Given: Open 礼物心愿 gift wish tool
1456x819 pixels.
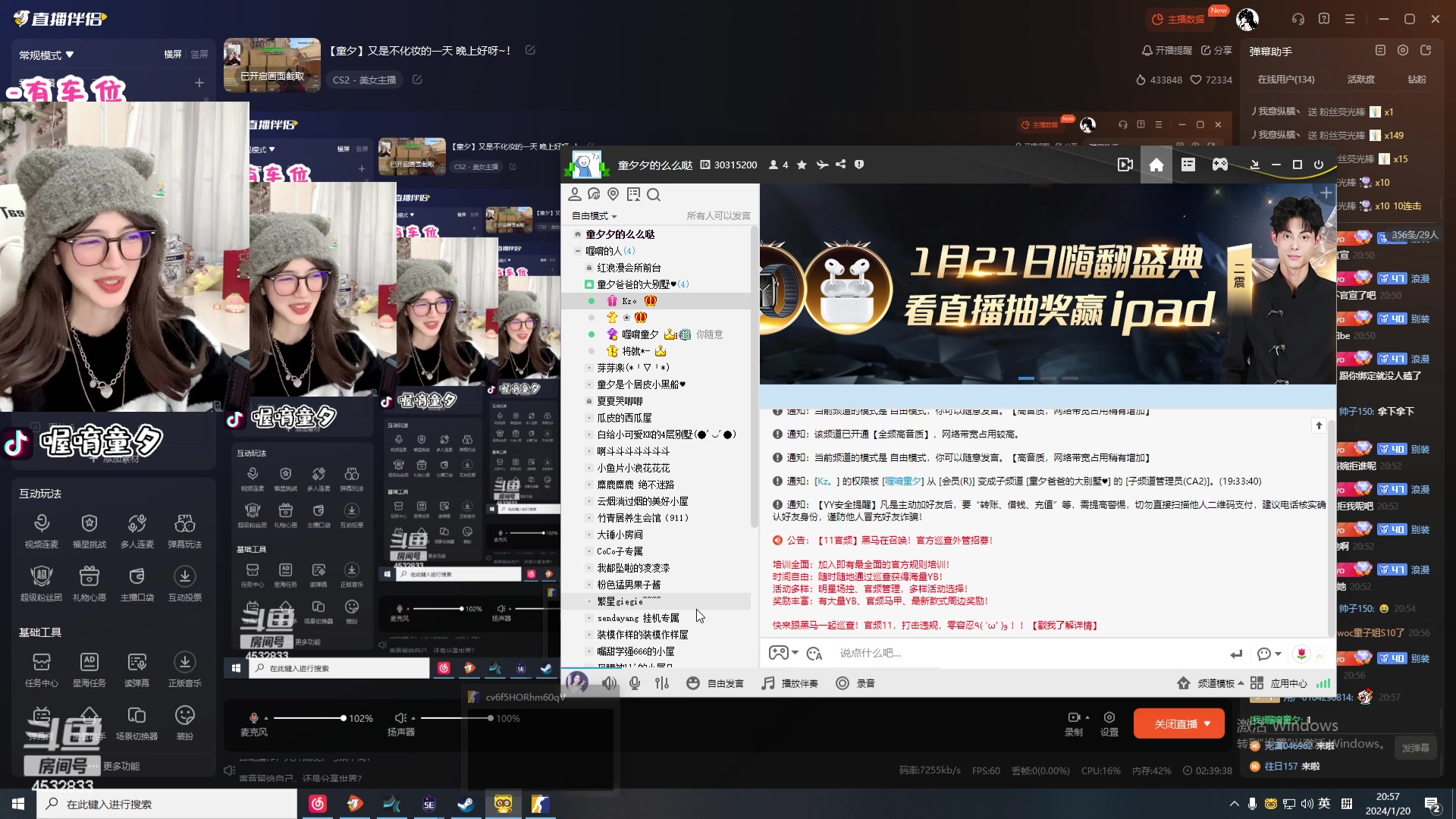Looking at the screenshot, I should pos(89,583).
